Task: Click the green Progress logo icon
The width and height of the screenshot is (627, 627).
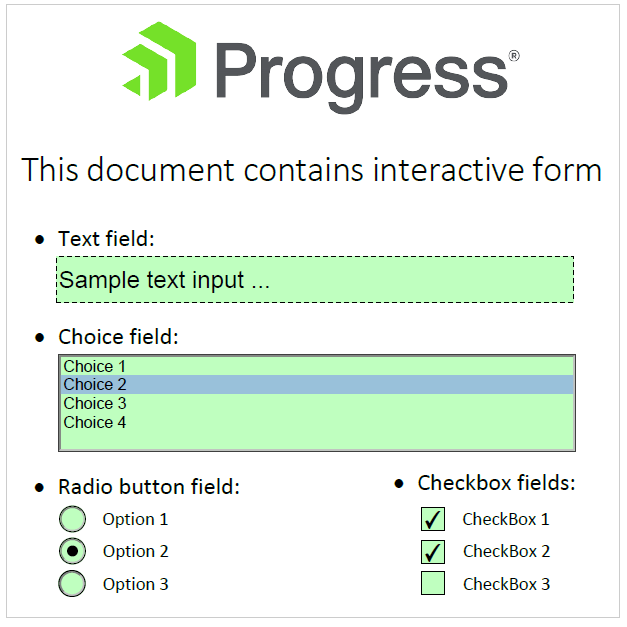Action: [x=159, y=61]
